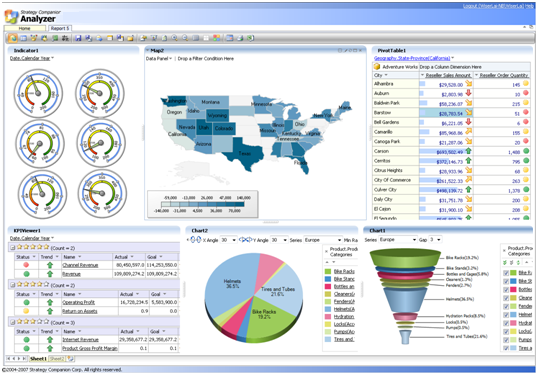This screenshot has height=375, width=538.
Task: Sort by Reseller Sales Amount column header
Action: point(448,75)
